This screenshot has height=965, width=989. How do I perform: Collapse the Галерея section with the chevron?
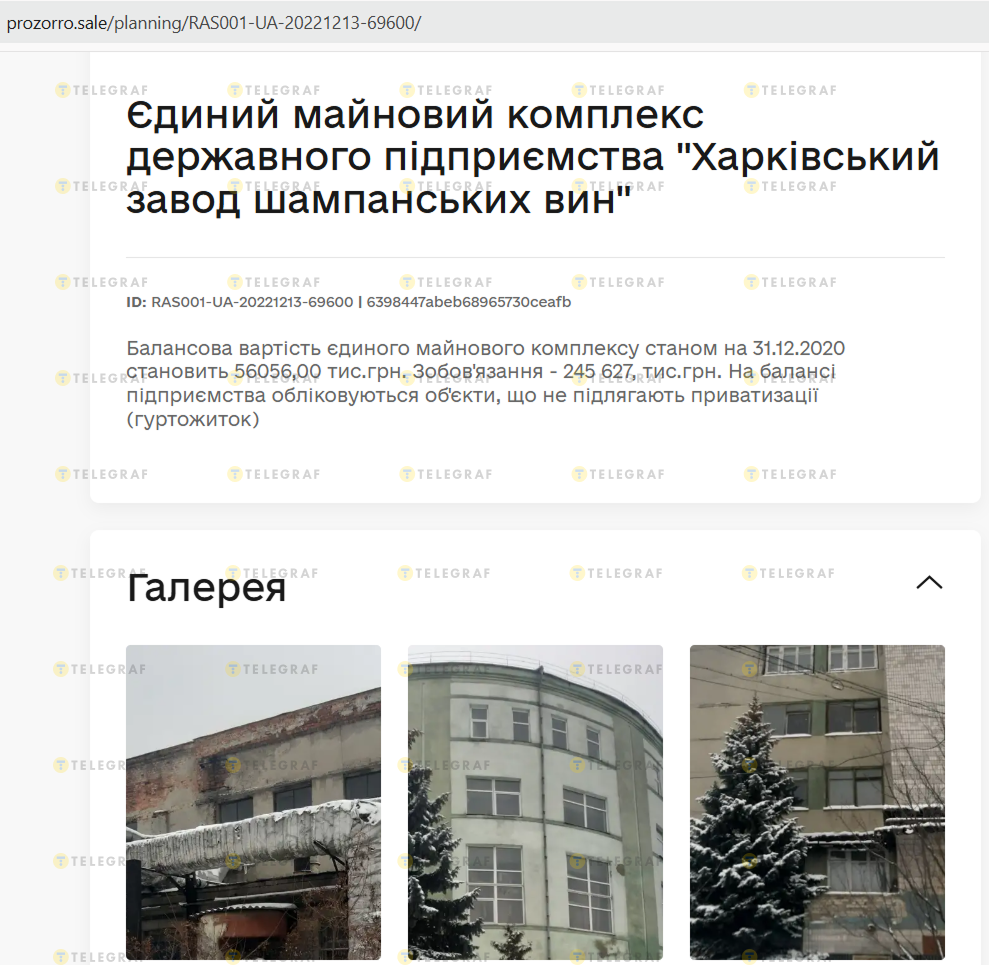(929, 582)
